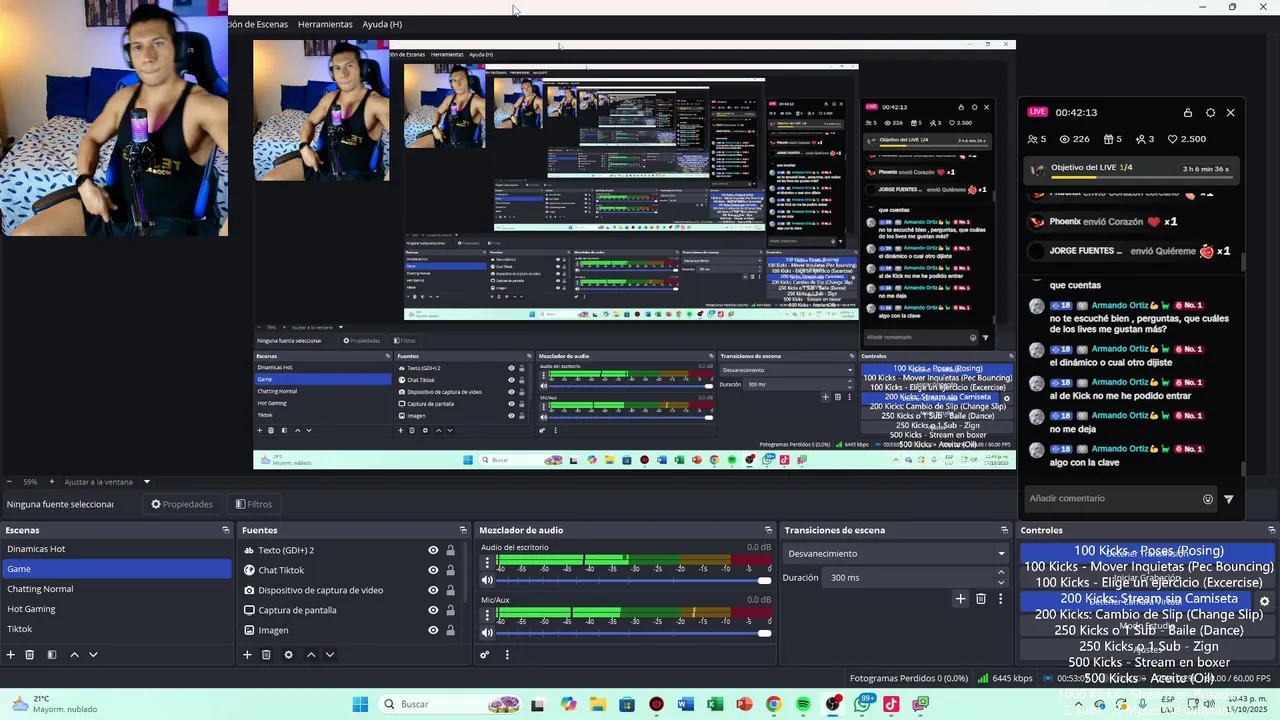Click the Filtros button
Image resolution: width=1280 pixels, height=720 pixels.
(254, 504)
